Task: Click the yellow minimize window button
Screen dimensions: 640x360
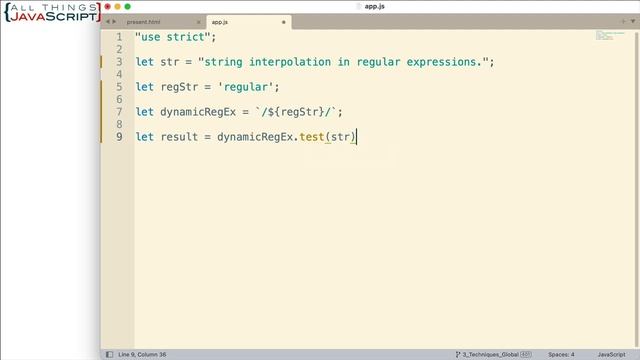Action: (x=118, y=7)
